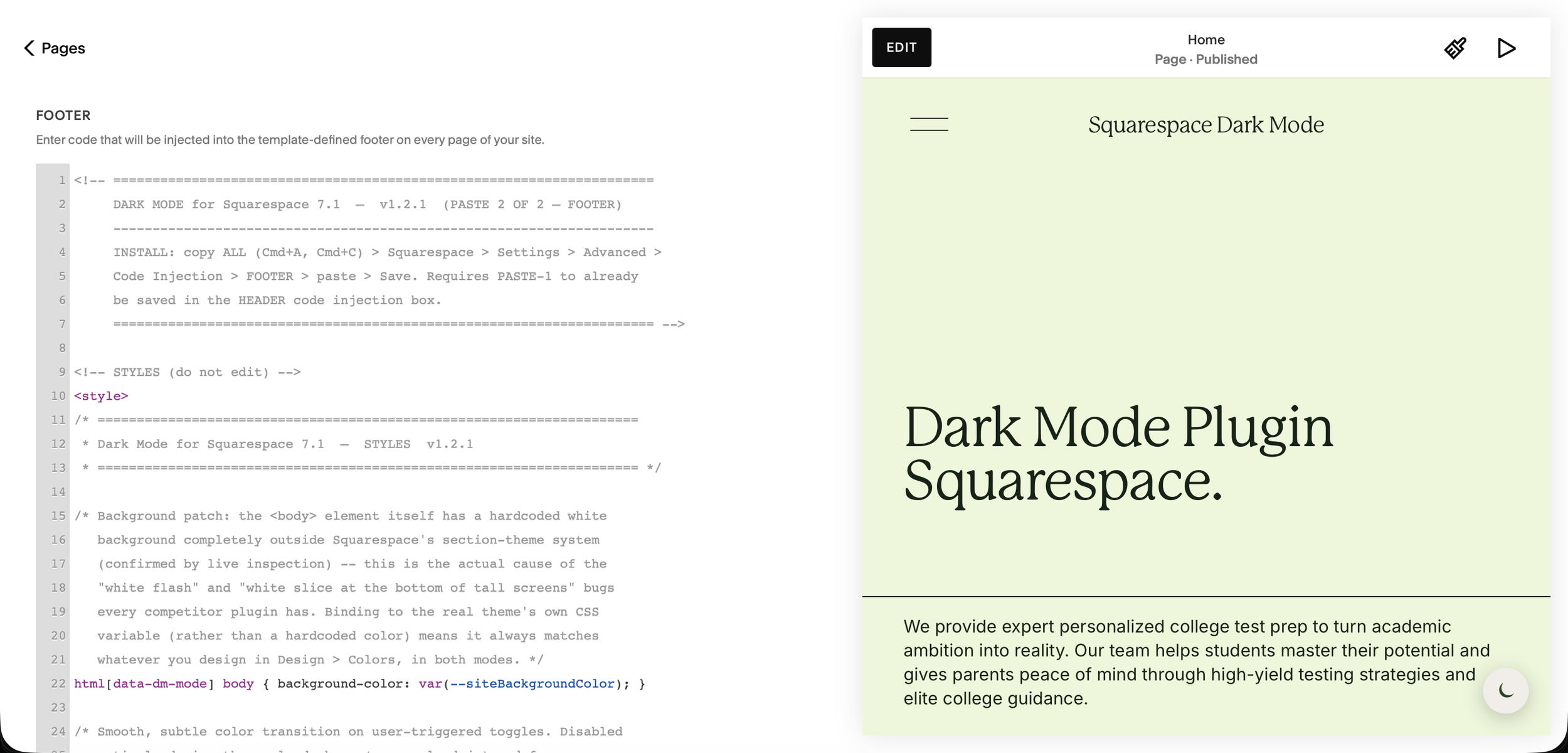1568x753 pixels.
Task: Place cursor on line 4 INSTALL instructions
Action: [387, 252]
